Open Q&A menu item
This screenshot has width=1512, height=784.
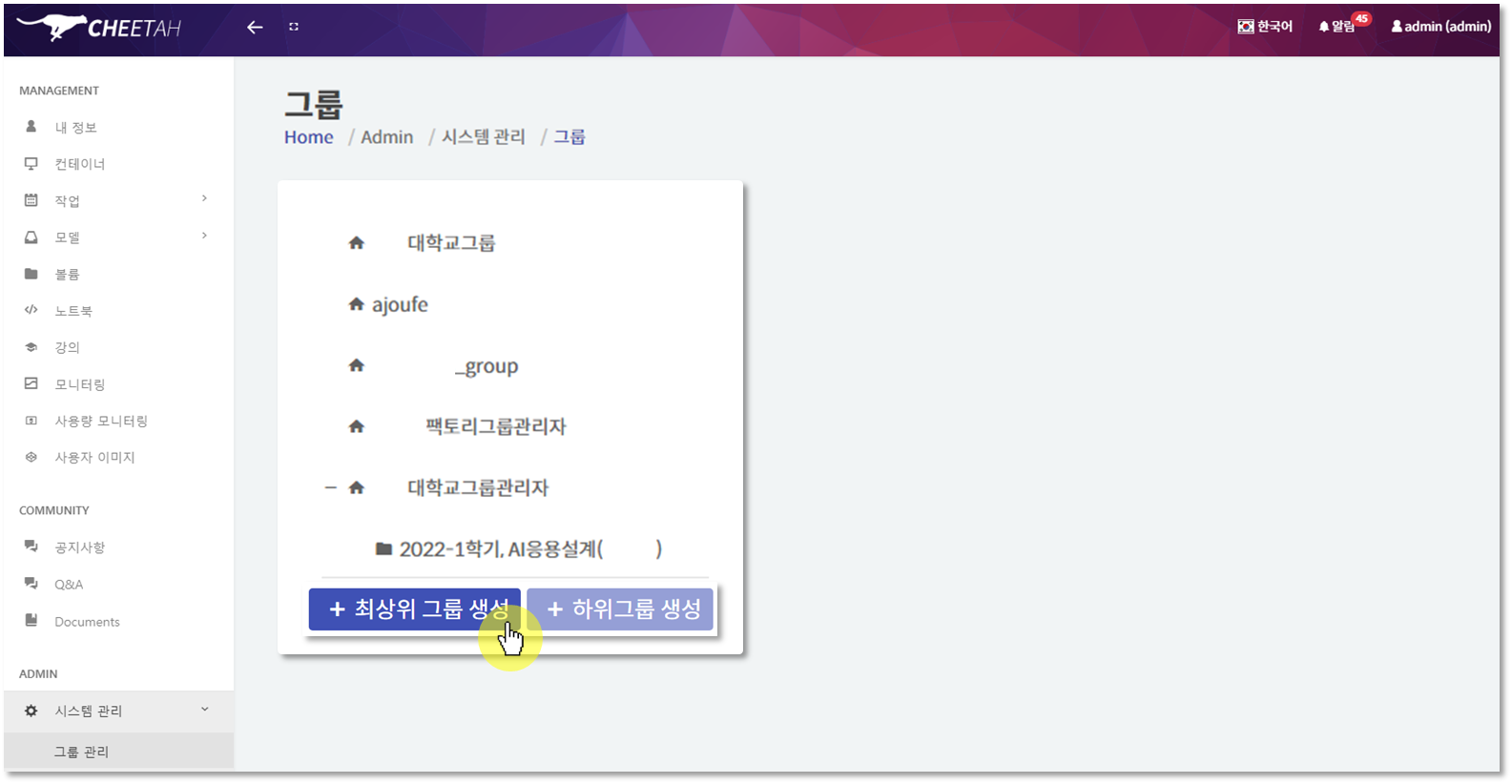pos(69,585)
